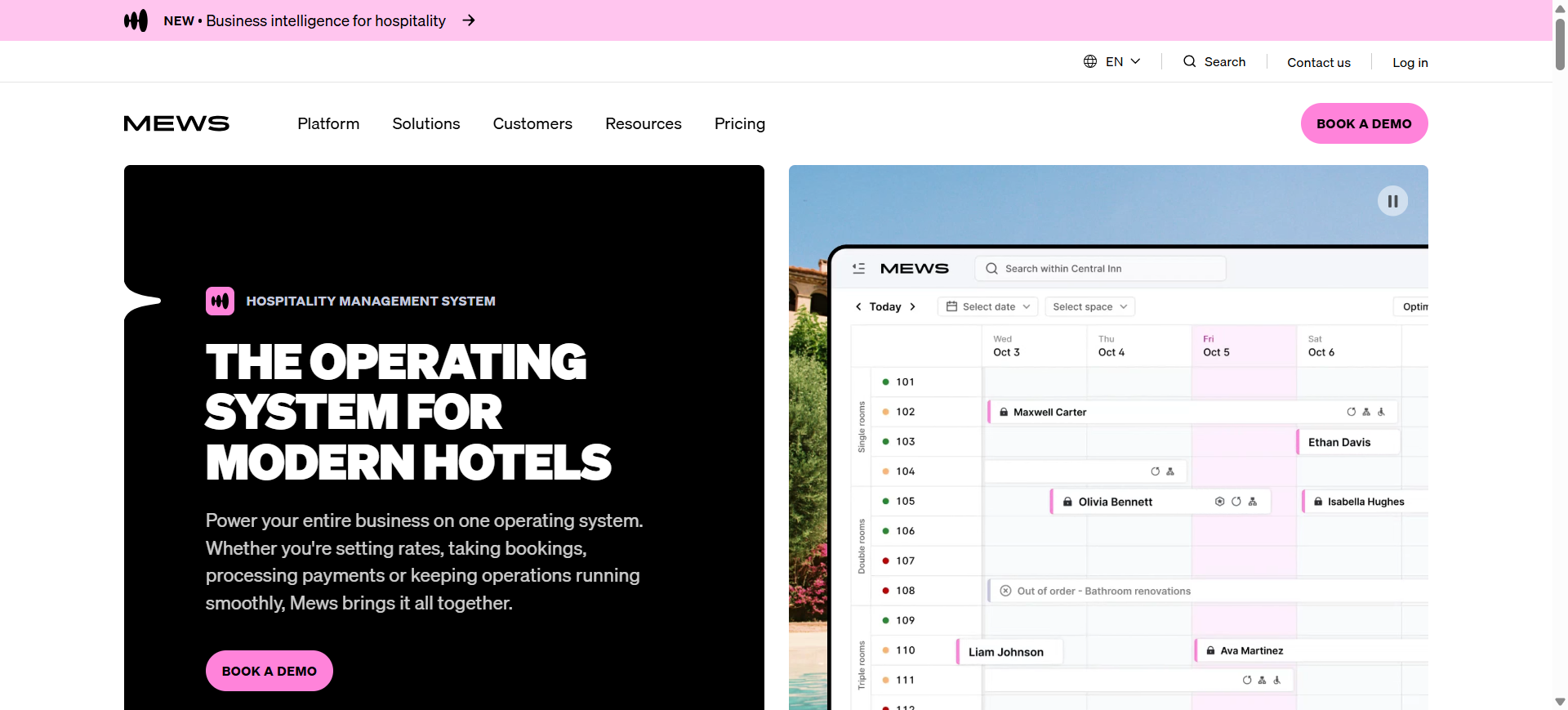Click the sidebar menu icon in dashboard preview

858,268
